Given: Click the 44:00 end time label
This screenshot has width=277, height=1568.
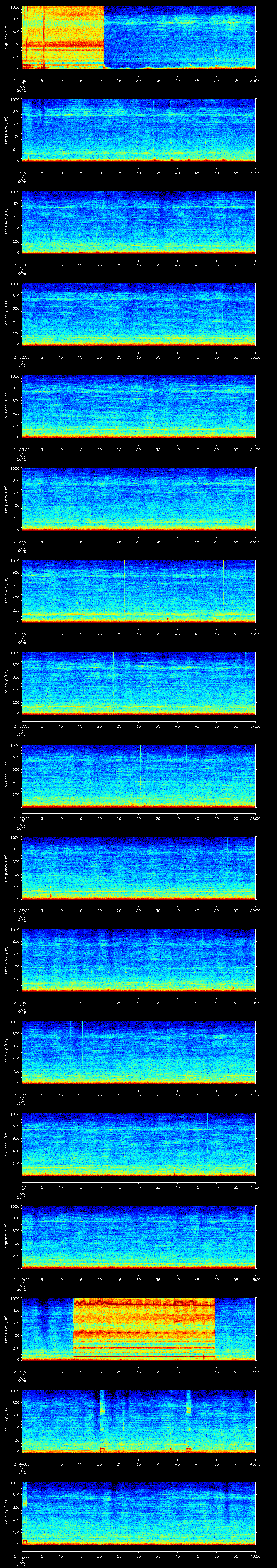Looking at the screenshot, I should point(255,1372).
